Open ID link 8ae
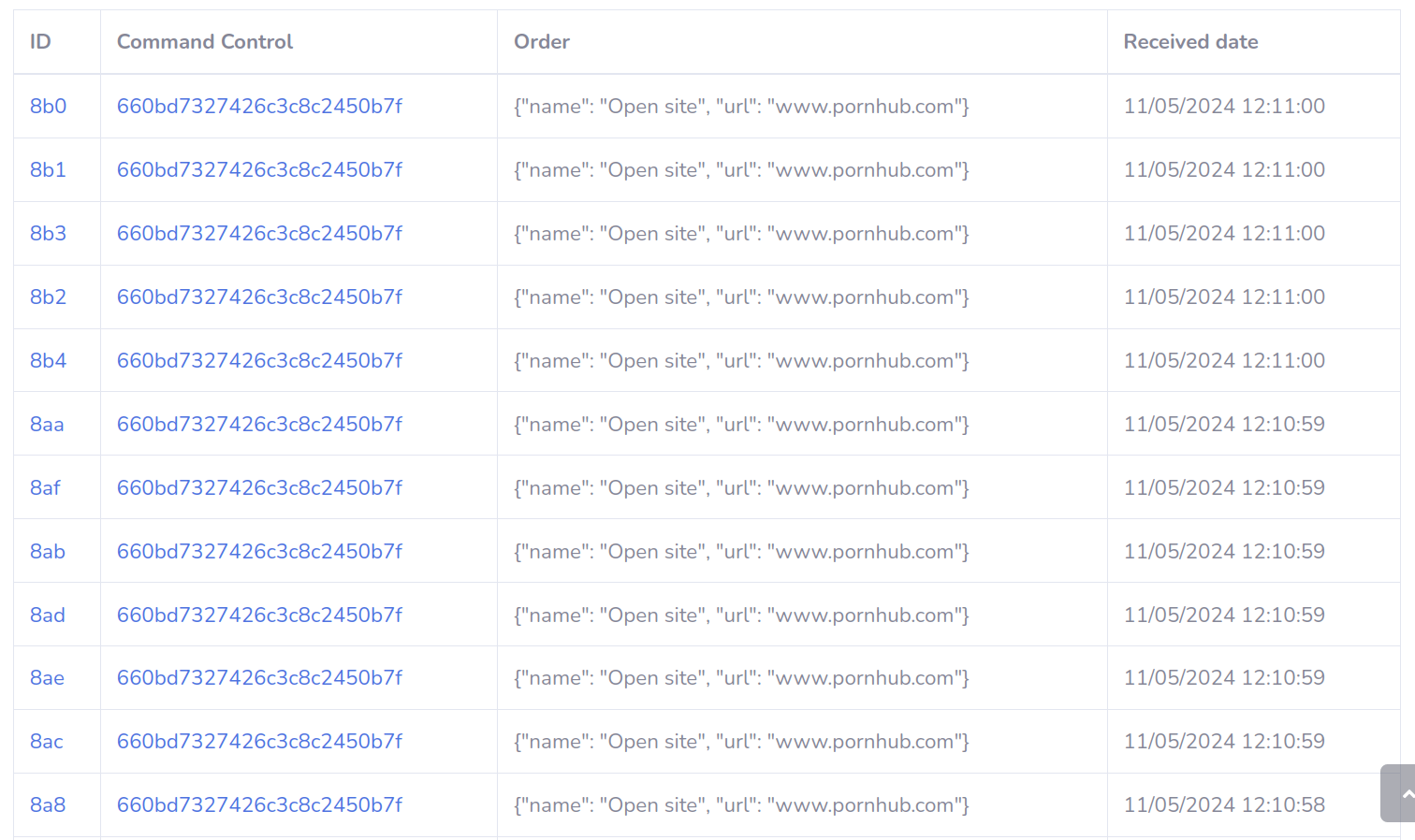1415x840 pixels. pyautogui.click(x=47, y=678)
